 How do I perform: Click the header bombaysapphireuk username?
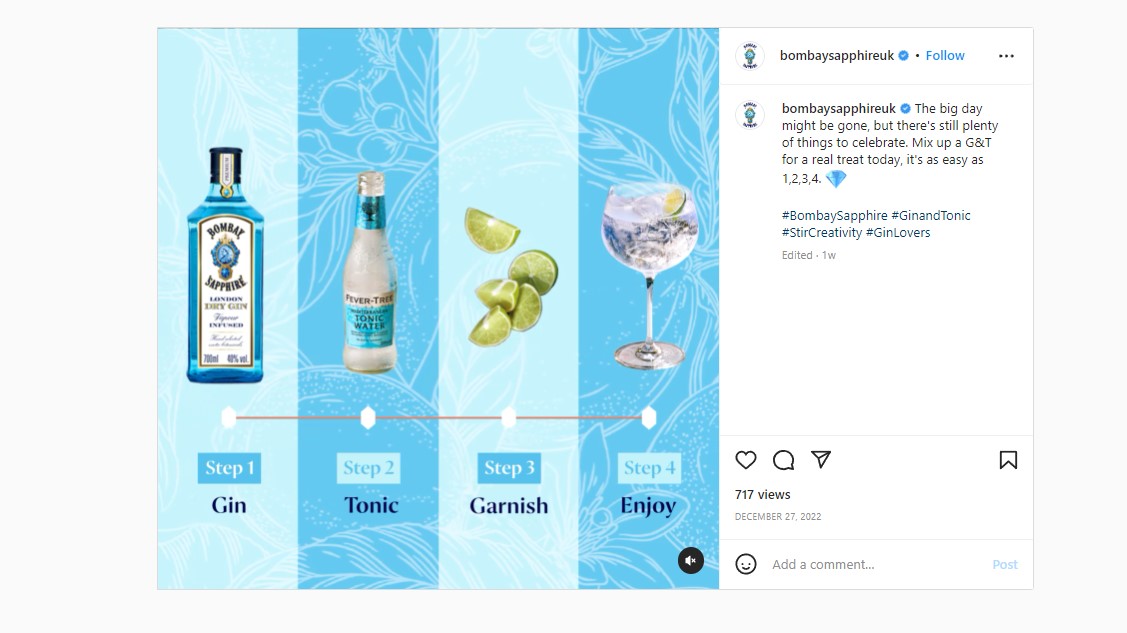tap(837, 55)
